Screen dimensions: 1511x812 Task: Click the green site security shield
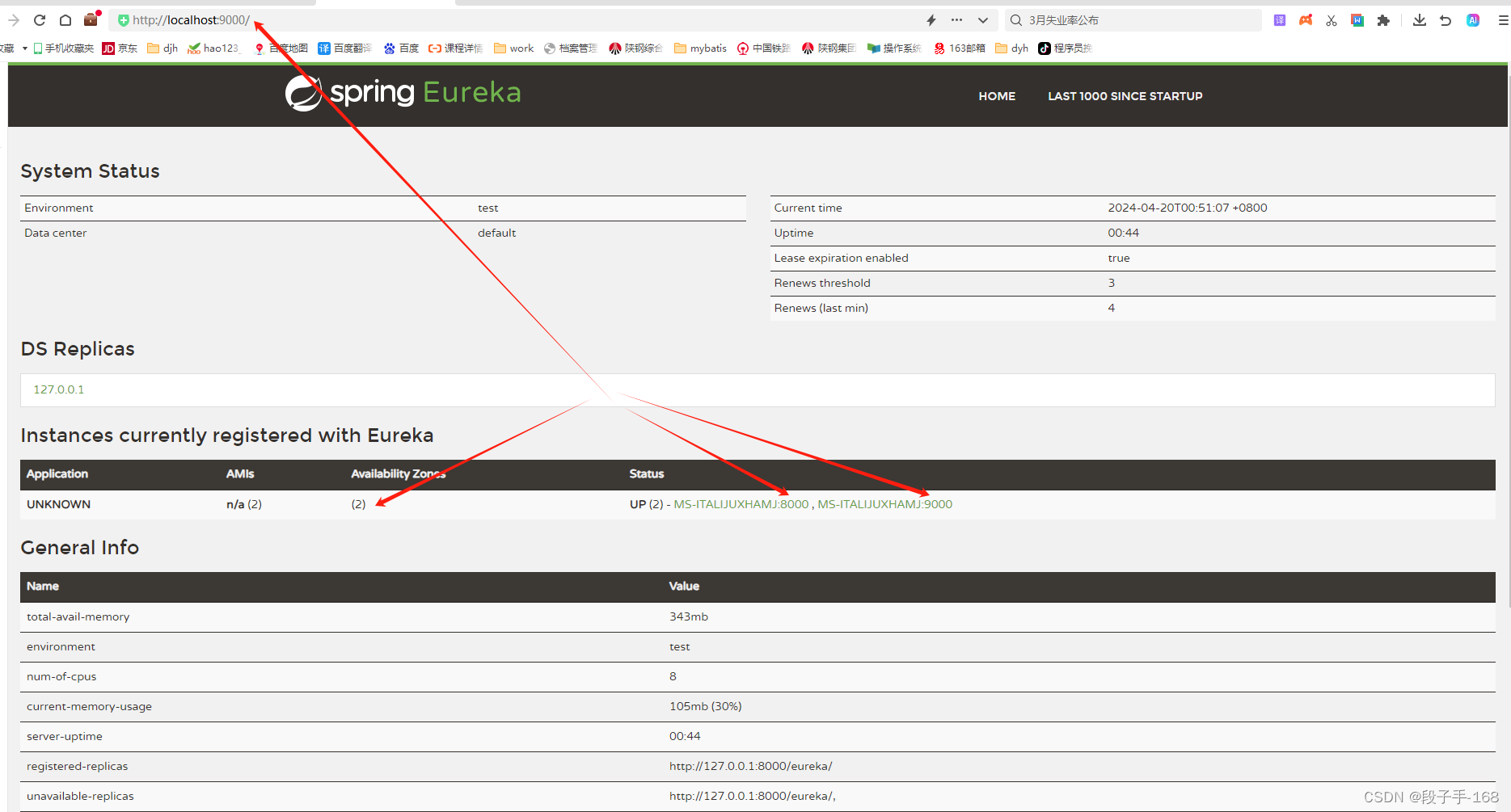(123, 20)
